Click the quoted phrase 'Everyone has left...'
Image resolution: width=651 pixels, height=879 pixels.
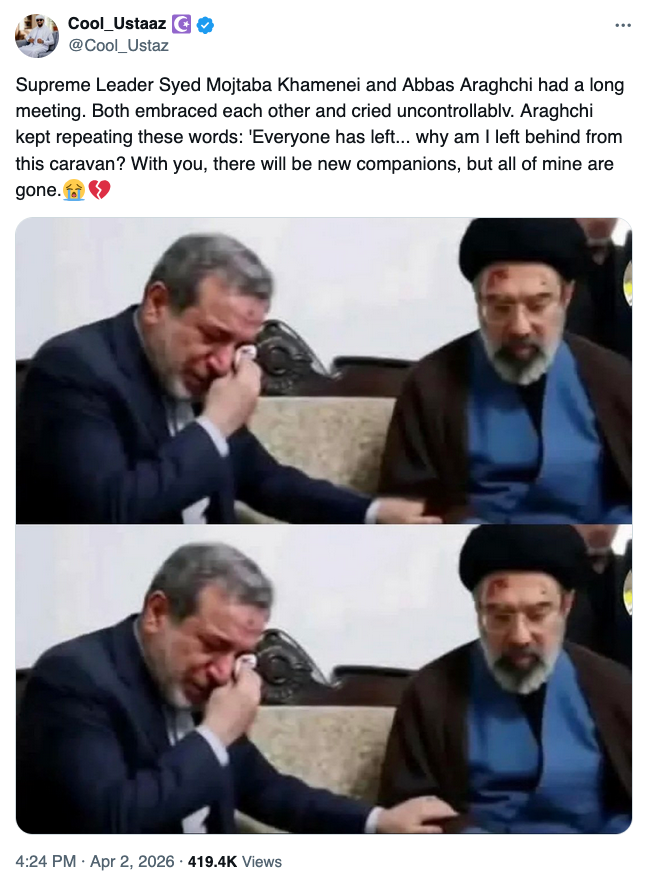pos(330,137)
